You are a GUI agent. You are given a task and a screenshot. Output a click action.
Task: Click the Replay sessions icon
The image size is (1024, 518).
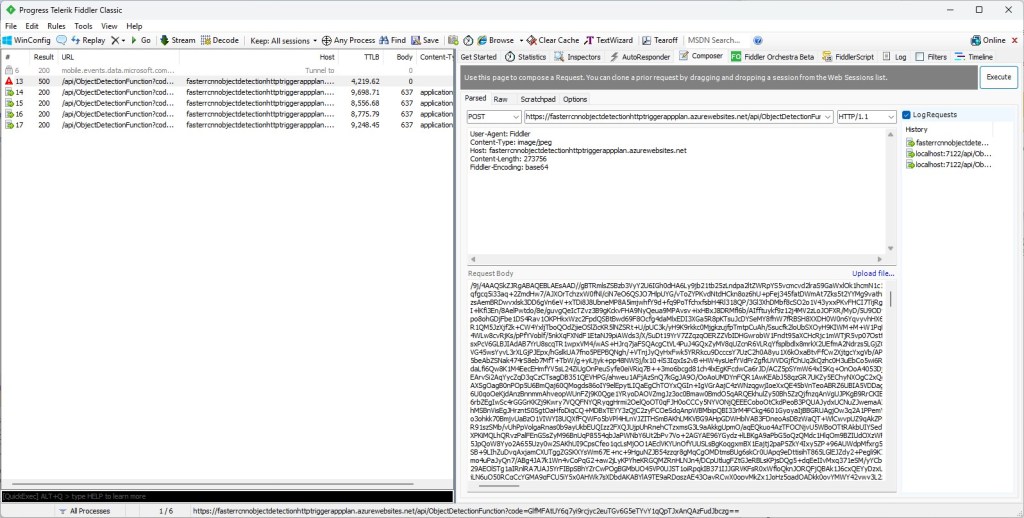coord(75,40)
